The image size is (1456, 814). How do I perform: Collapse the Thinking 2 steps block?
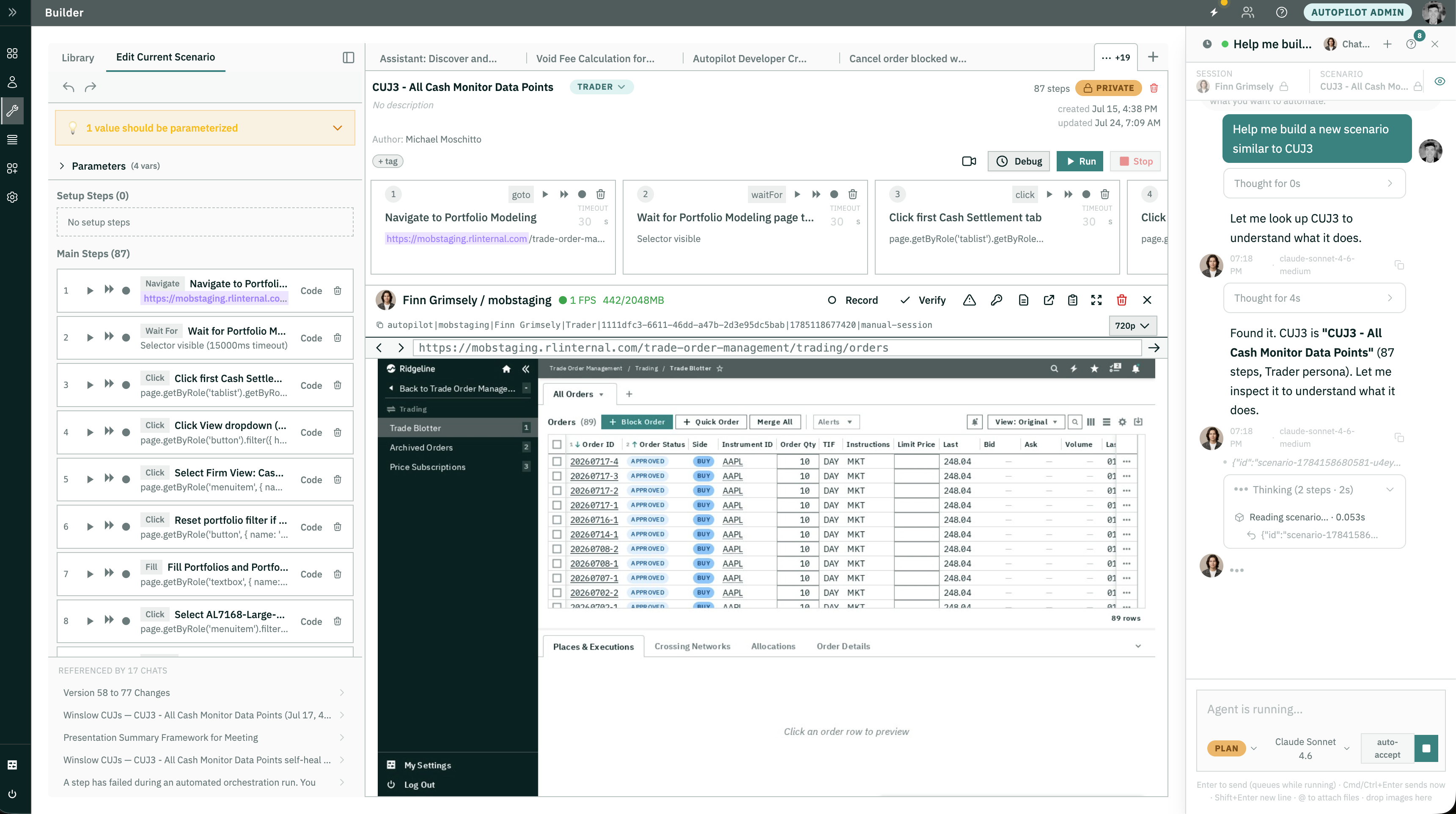(1313, 489)
